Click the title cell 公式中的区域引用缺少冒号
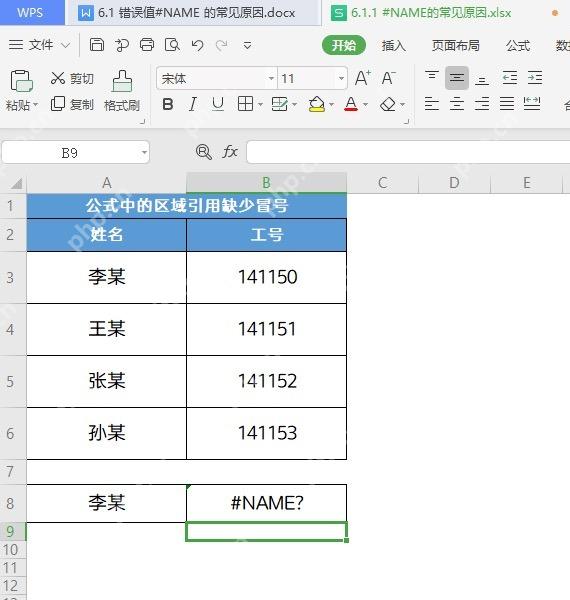The width and height of the screenshot is (570, 600). [x=187, y=205]
